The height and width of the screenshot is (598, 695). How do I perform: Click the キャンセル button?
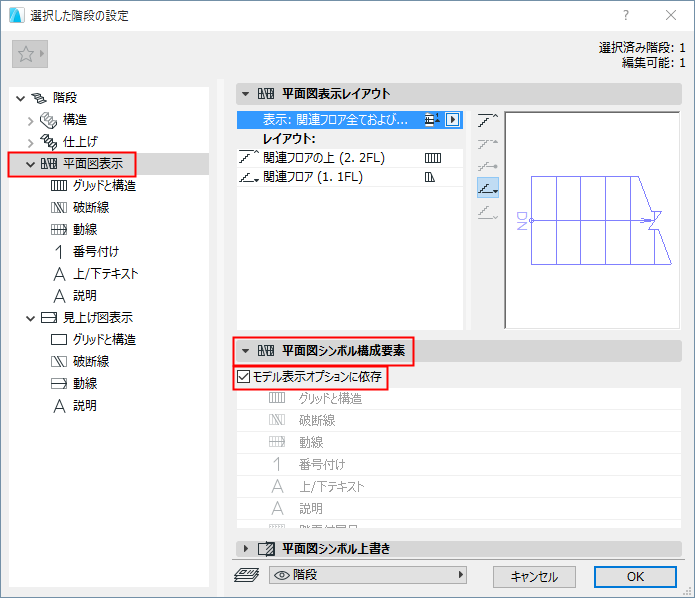click(534, 577)
